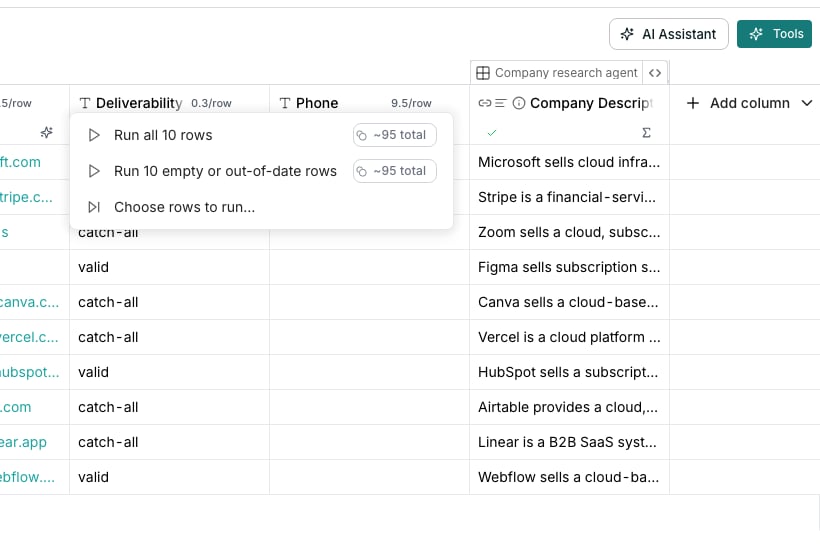
Task: Toggle the code brackets expand icon
Action: [655, 73]
